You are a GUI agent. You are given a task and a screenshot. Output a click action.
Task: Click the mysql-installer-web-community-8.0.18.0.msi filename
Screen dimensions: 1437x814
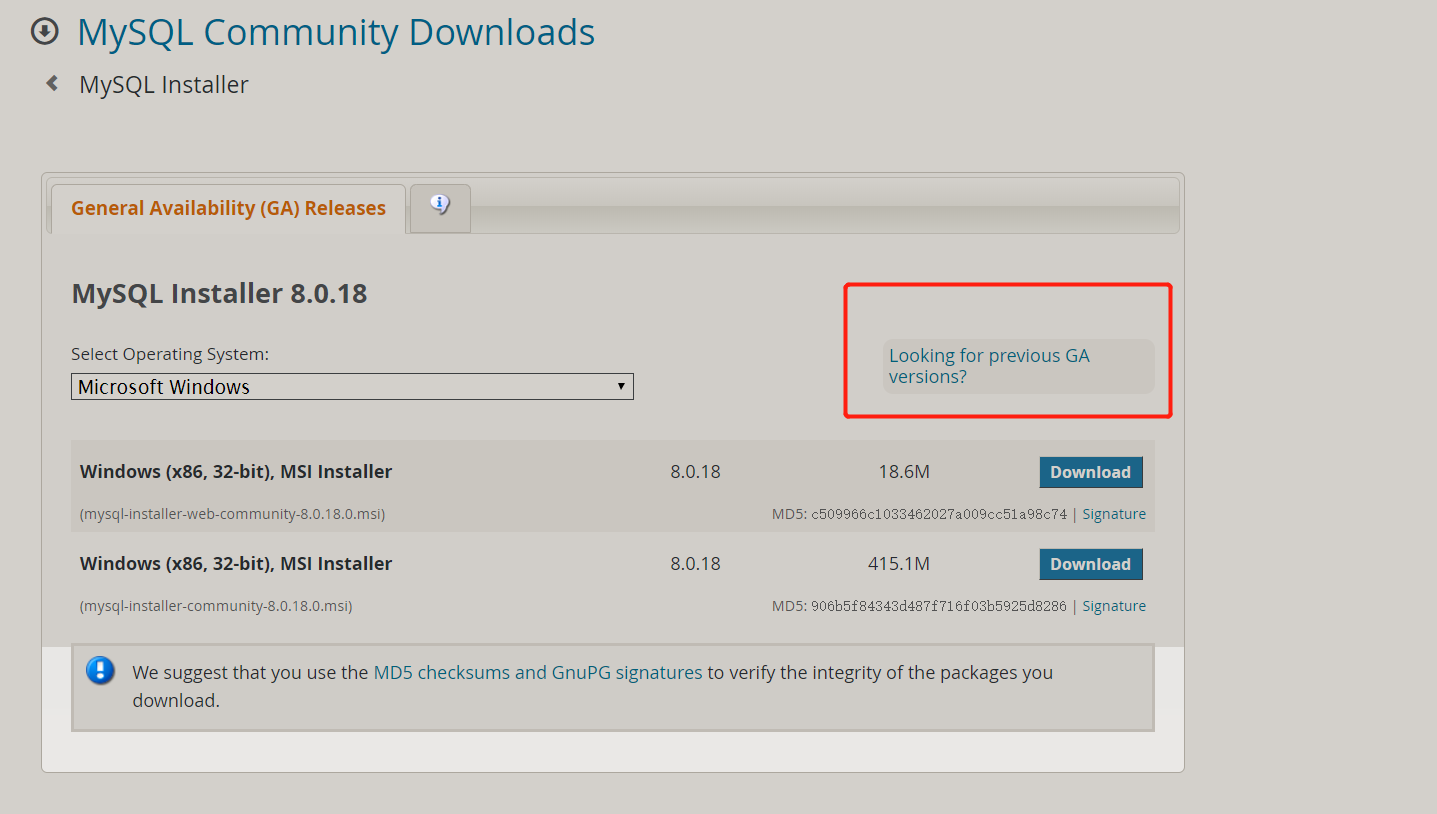[232, 514]
